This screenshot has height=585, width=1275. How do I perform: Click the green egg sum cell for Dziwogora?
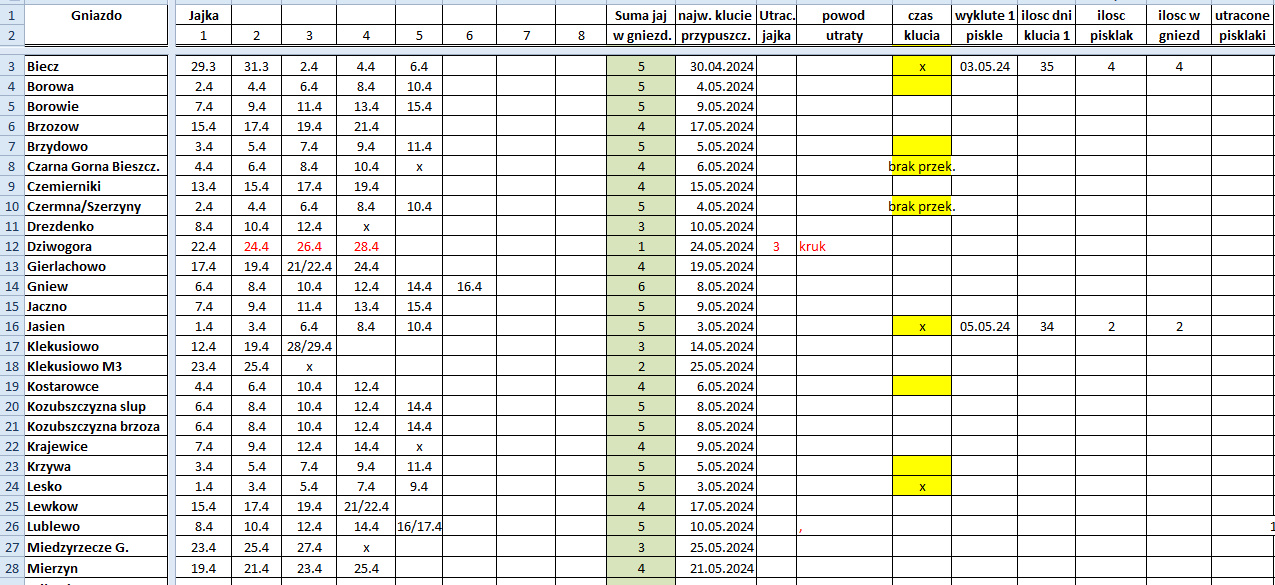(640, 246)
